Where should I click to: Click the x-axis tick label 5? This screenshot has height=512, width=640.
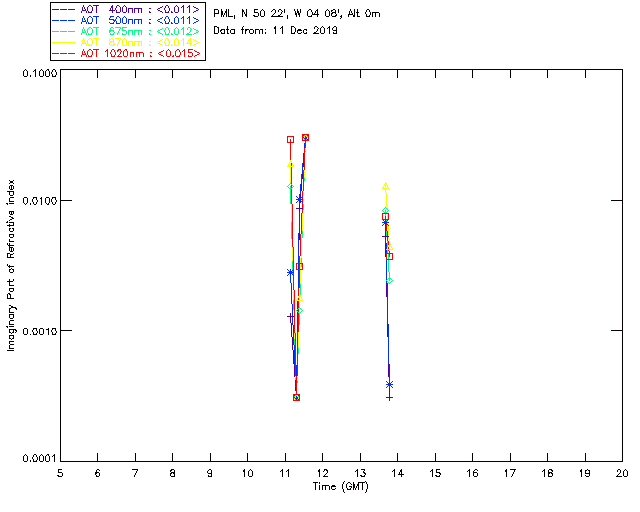click(x=60, y=473)
